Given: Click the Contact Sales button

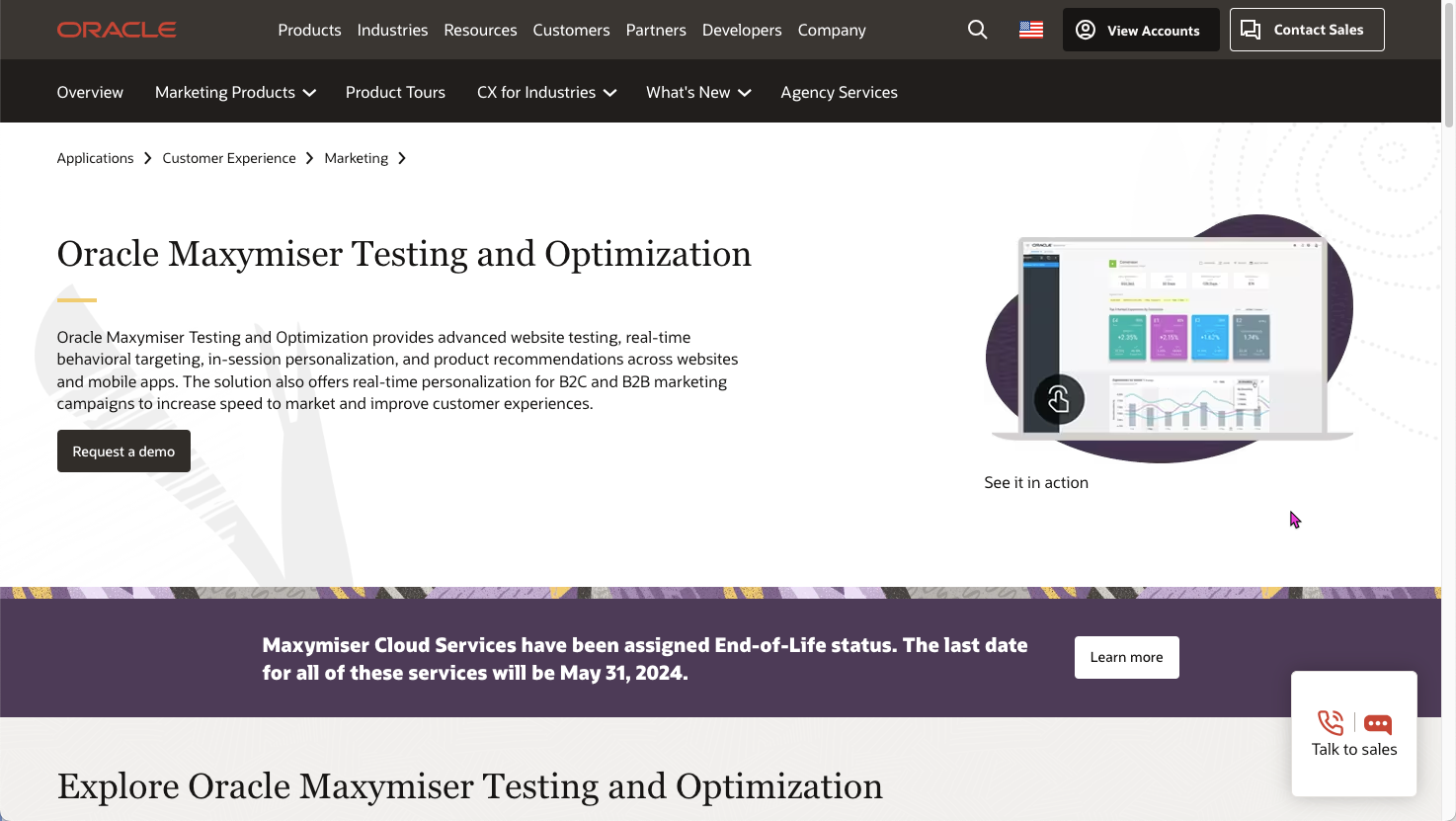Looking at the screenshot, I should tap(1307, 30).
